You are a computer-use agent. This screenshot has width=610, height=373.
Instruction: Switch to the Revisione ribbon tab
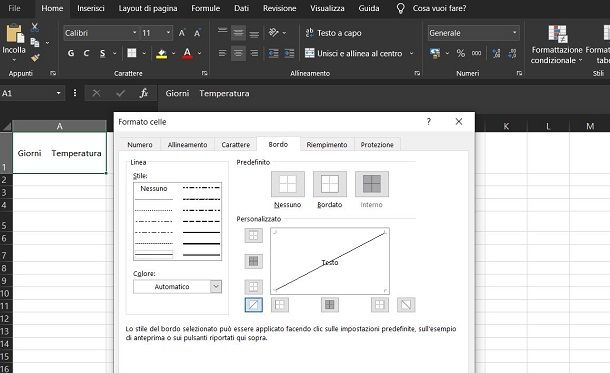[279, 8]
